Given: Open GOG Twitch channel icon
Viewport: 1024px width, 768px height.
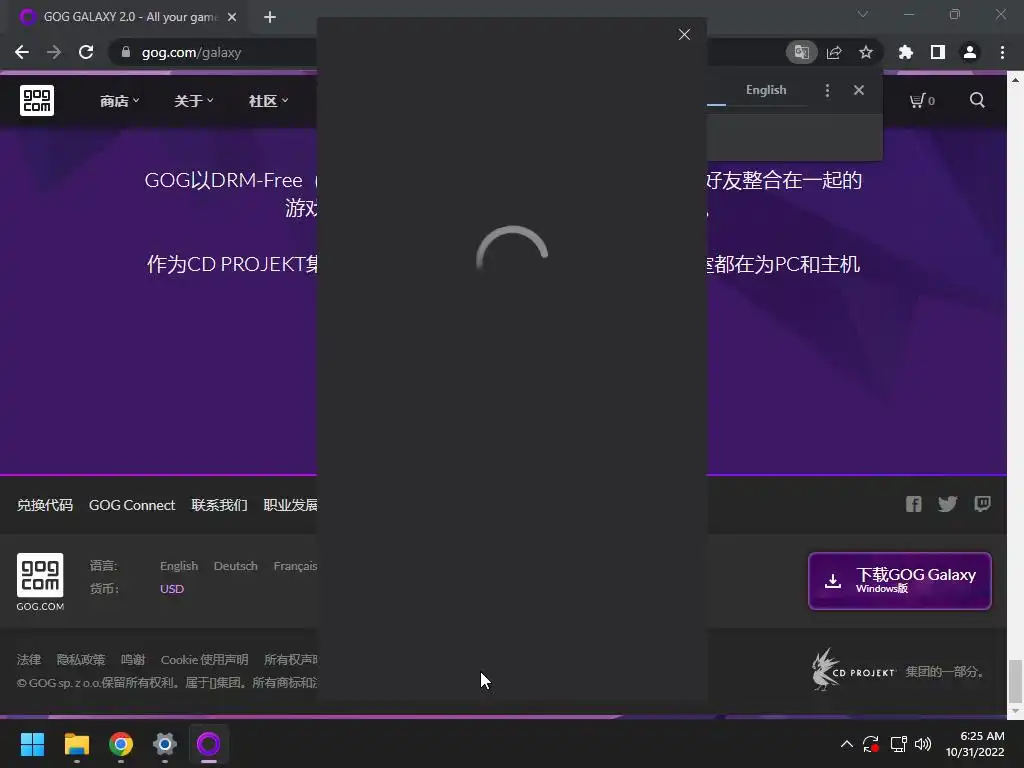Looking at the screenshot, I should (982, 504).
